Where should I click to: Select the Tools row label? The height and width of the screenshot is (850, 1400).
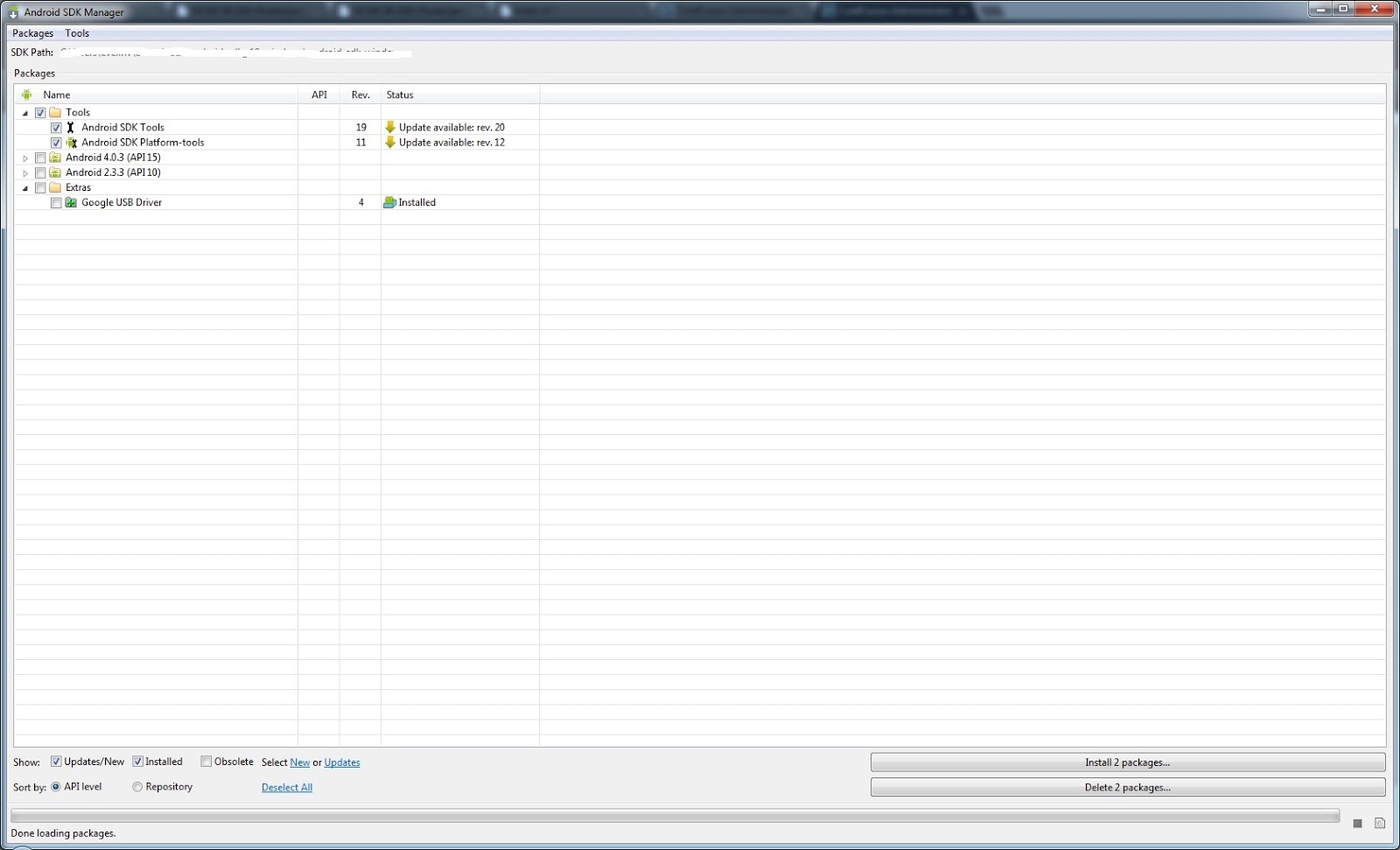(78, 112)
